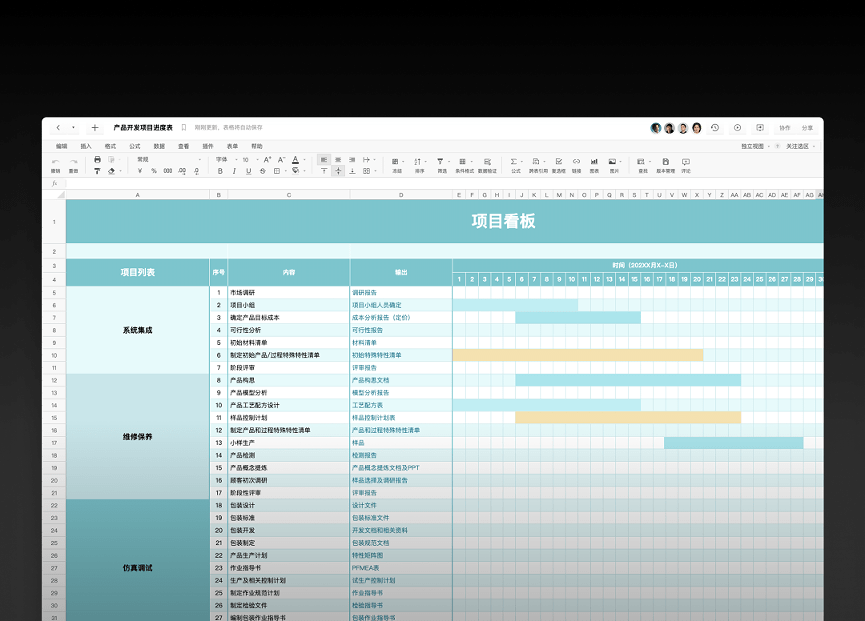Insert a 图片 image

613,165
